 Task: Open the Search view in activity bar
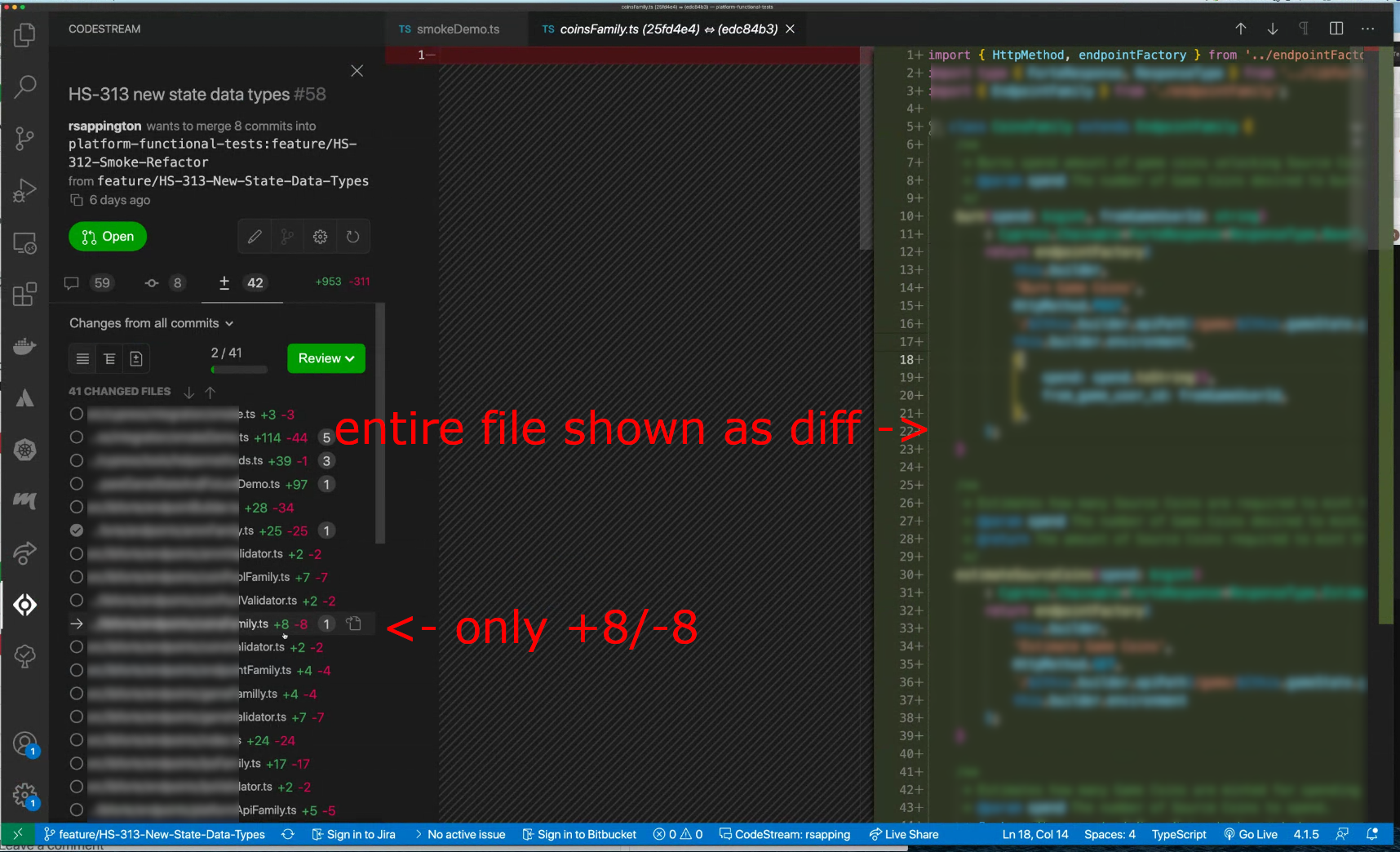click(24, 86)
